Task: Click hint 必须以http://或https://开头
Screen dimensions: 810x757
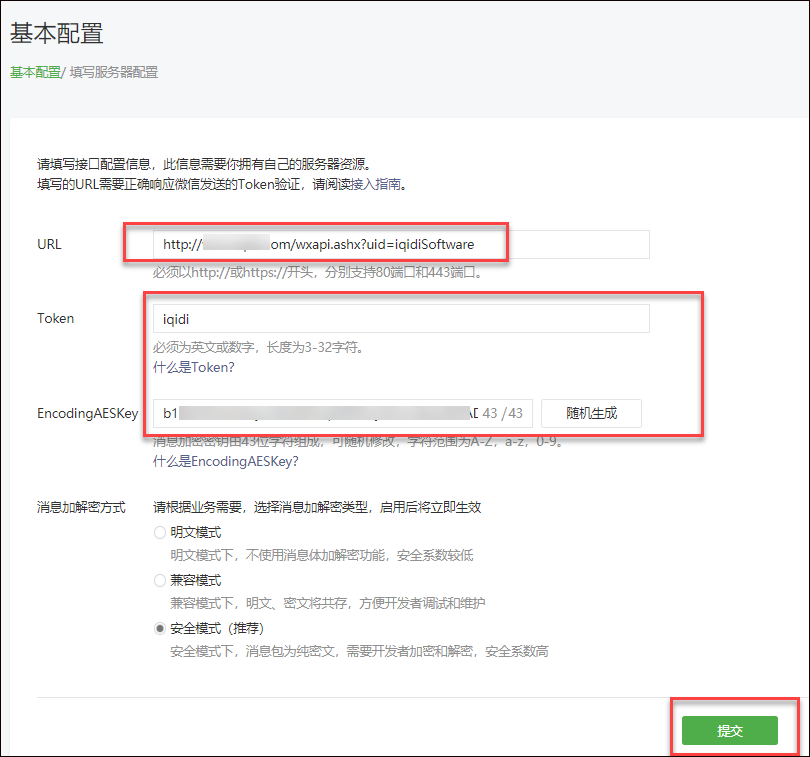Action: 318,272
